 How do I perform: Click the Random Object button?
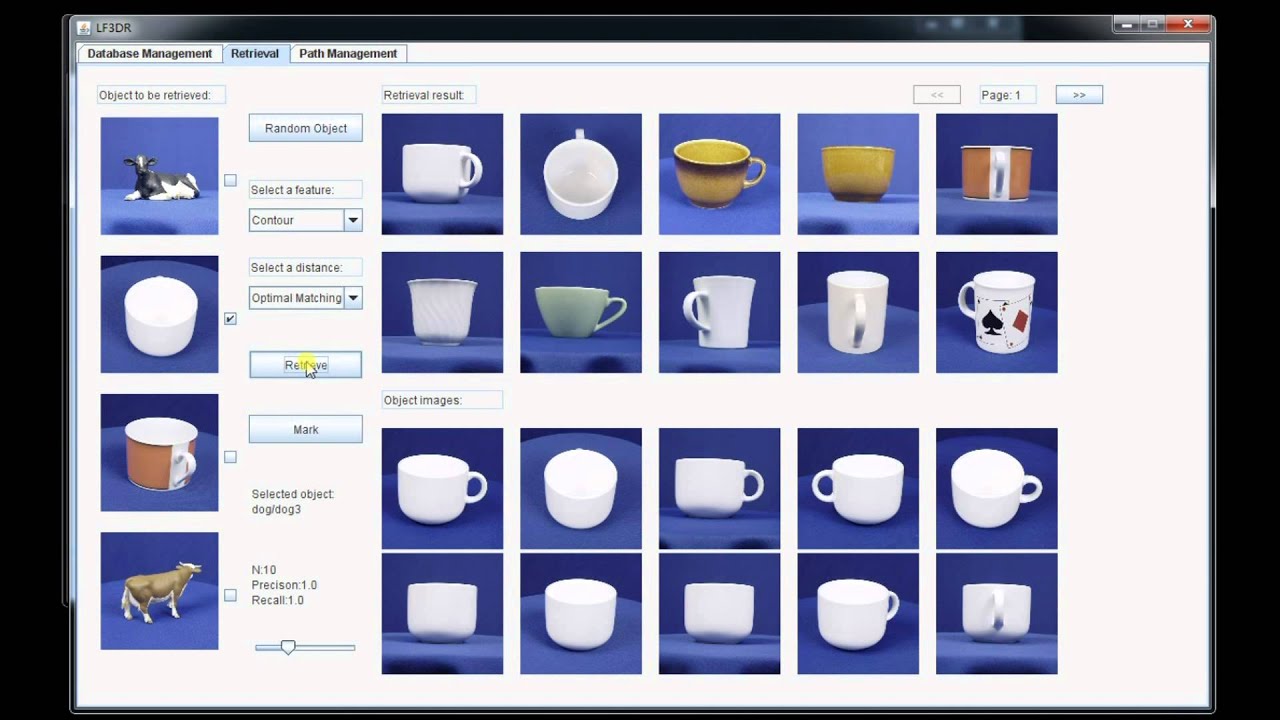click(x=306, y=128)
